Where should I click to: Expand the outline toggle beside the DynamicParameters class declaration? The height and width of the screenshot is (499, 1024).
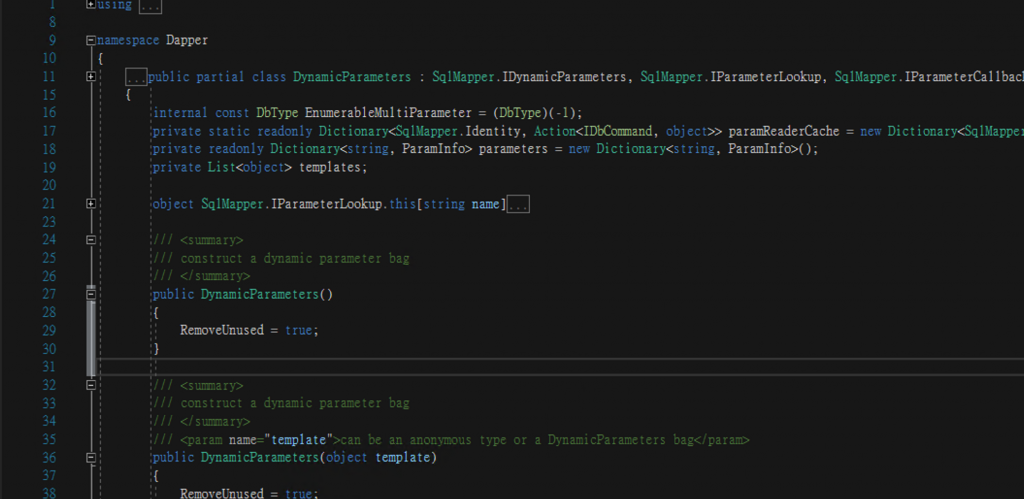[x=91, y=76]
